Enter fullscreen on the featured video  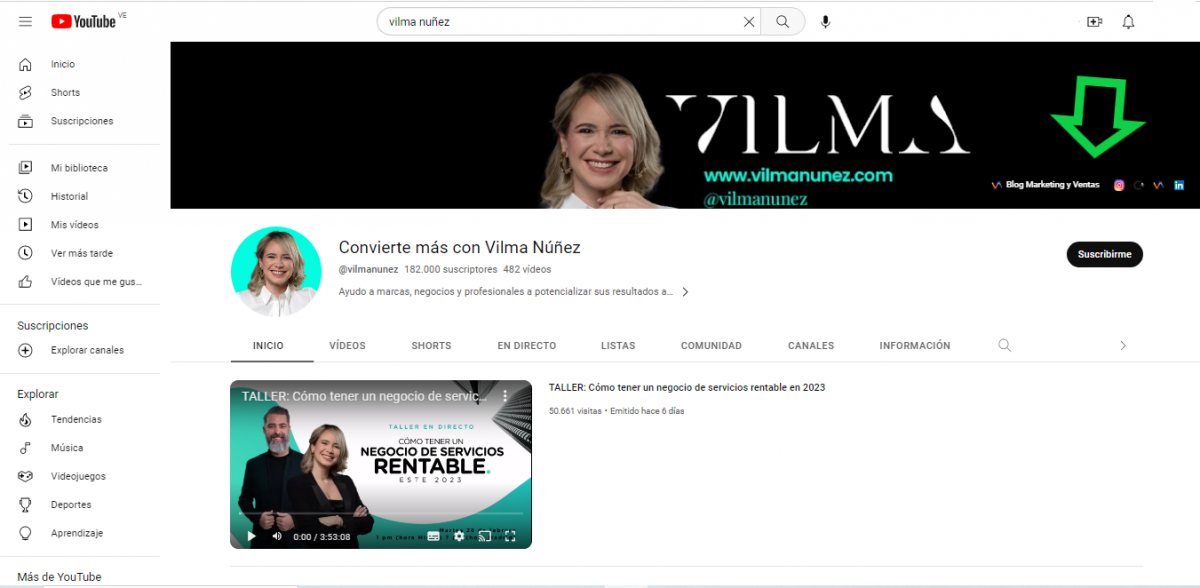point(510,537)
